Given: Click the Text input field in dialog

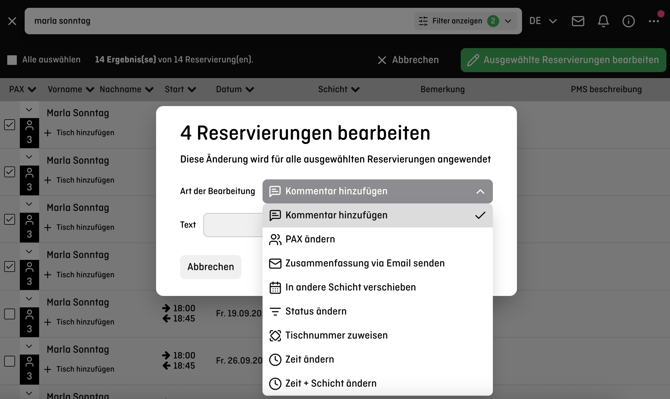Looking at the screenshot, I should click(233, 225).
